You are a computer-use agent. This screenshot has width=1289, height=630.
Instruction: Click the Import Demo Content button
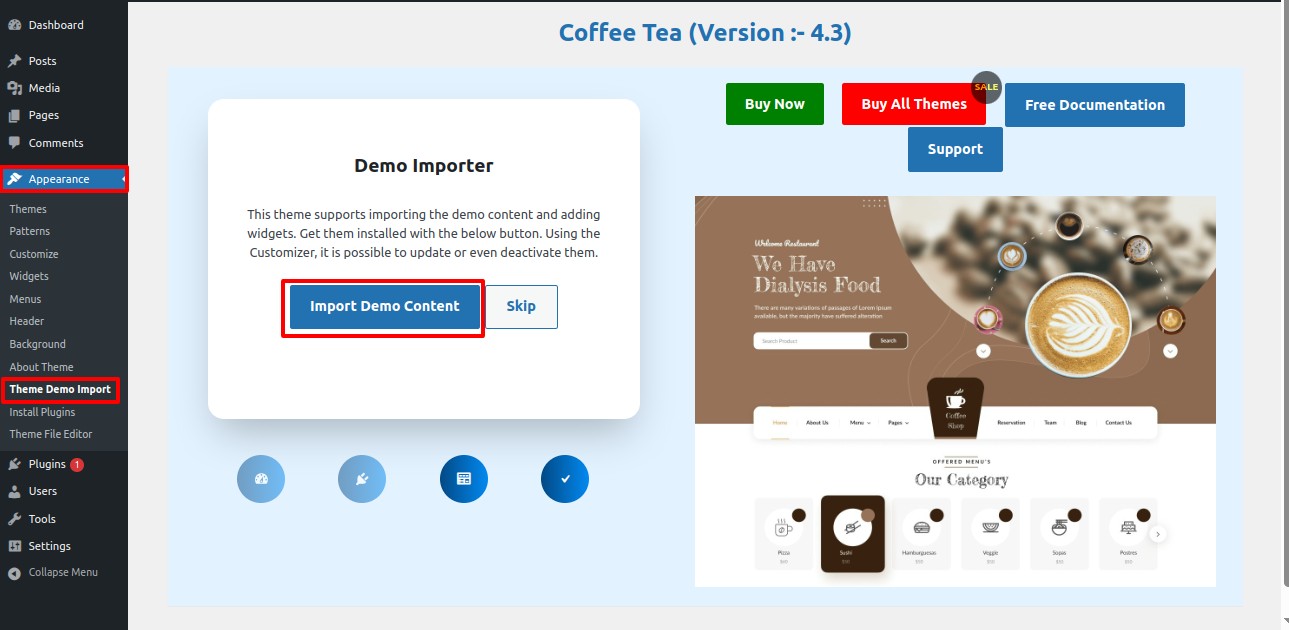coord(385,307)
